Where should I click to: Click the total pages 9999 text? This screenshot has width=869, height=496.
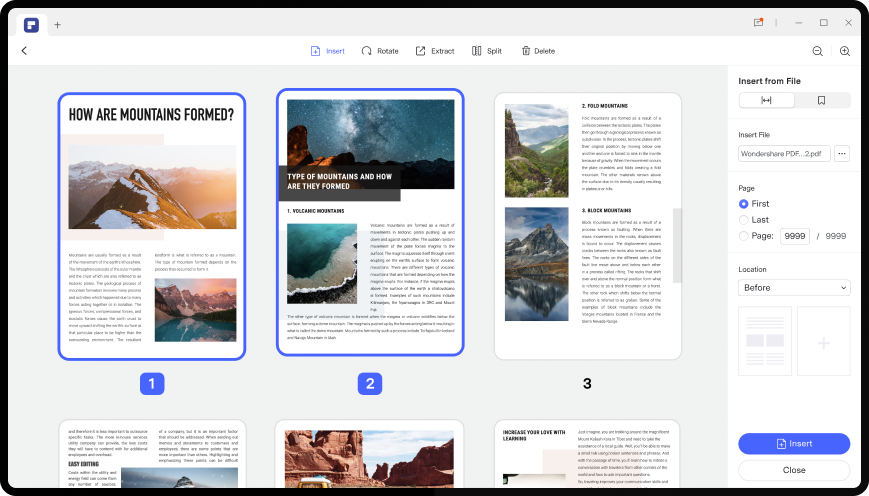[x=836, y=236]
